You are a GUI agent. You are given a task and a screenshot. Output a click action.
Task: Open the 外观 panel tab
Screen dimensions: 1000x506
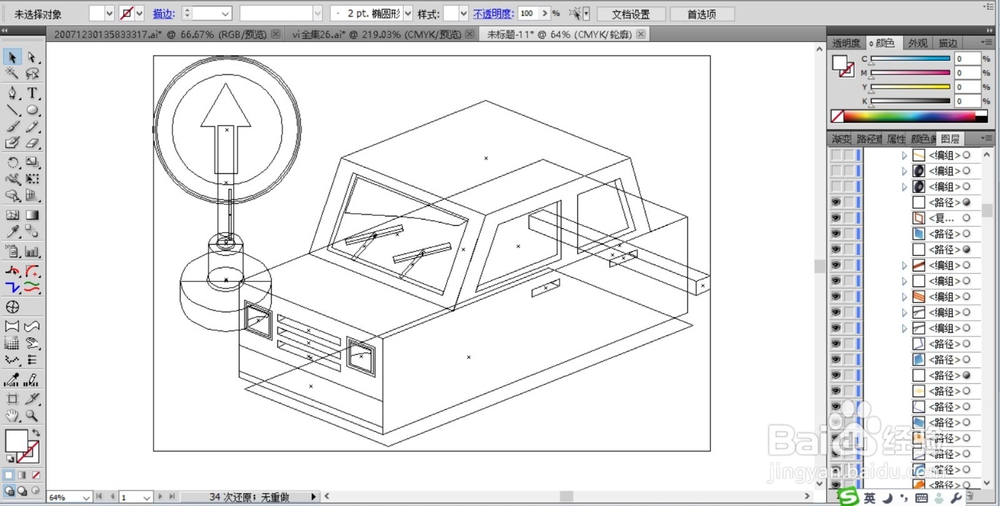click(x=917, y=43)
